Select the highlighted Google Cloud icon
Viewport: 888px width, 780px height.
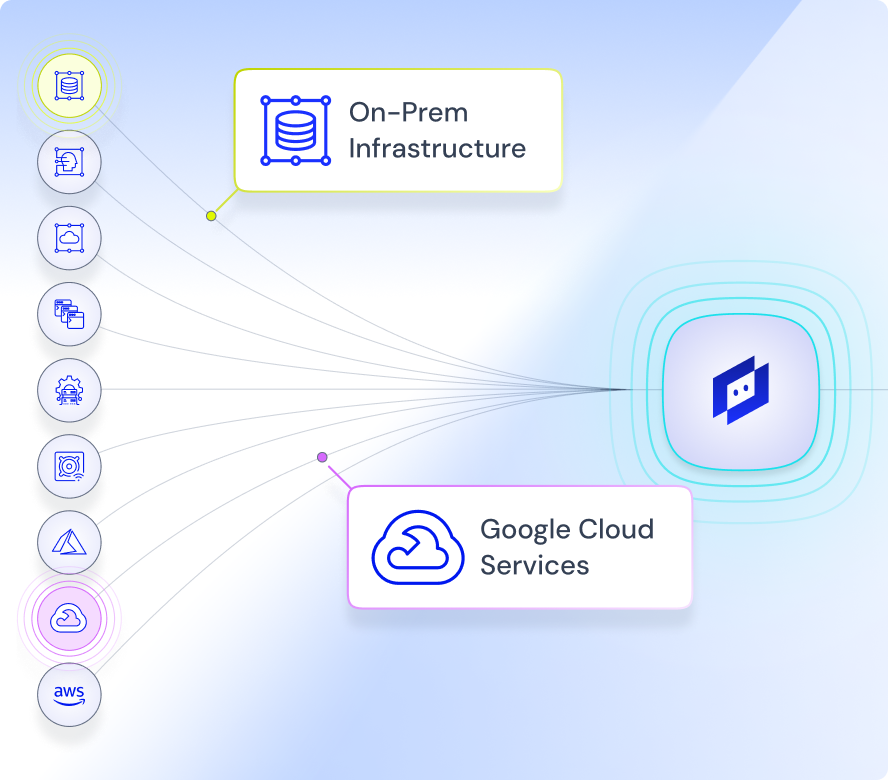coord(69,619)
